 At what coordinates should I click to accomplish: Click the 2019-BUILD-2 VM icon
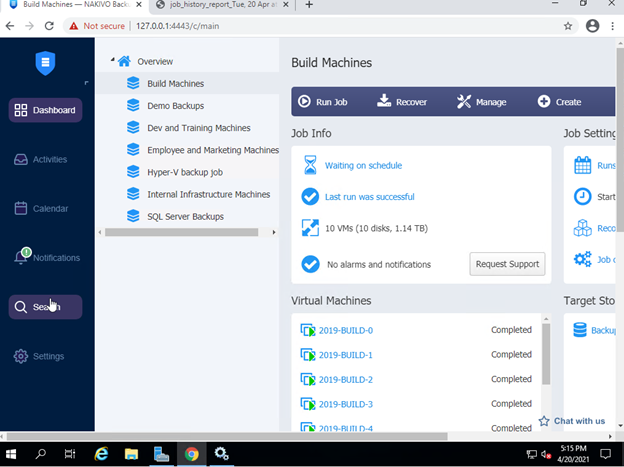coord(308,379)
